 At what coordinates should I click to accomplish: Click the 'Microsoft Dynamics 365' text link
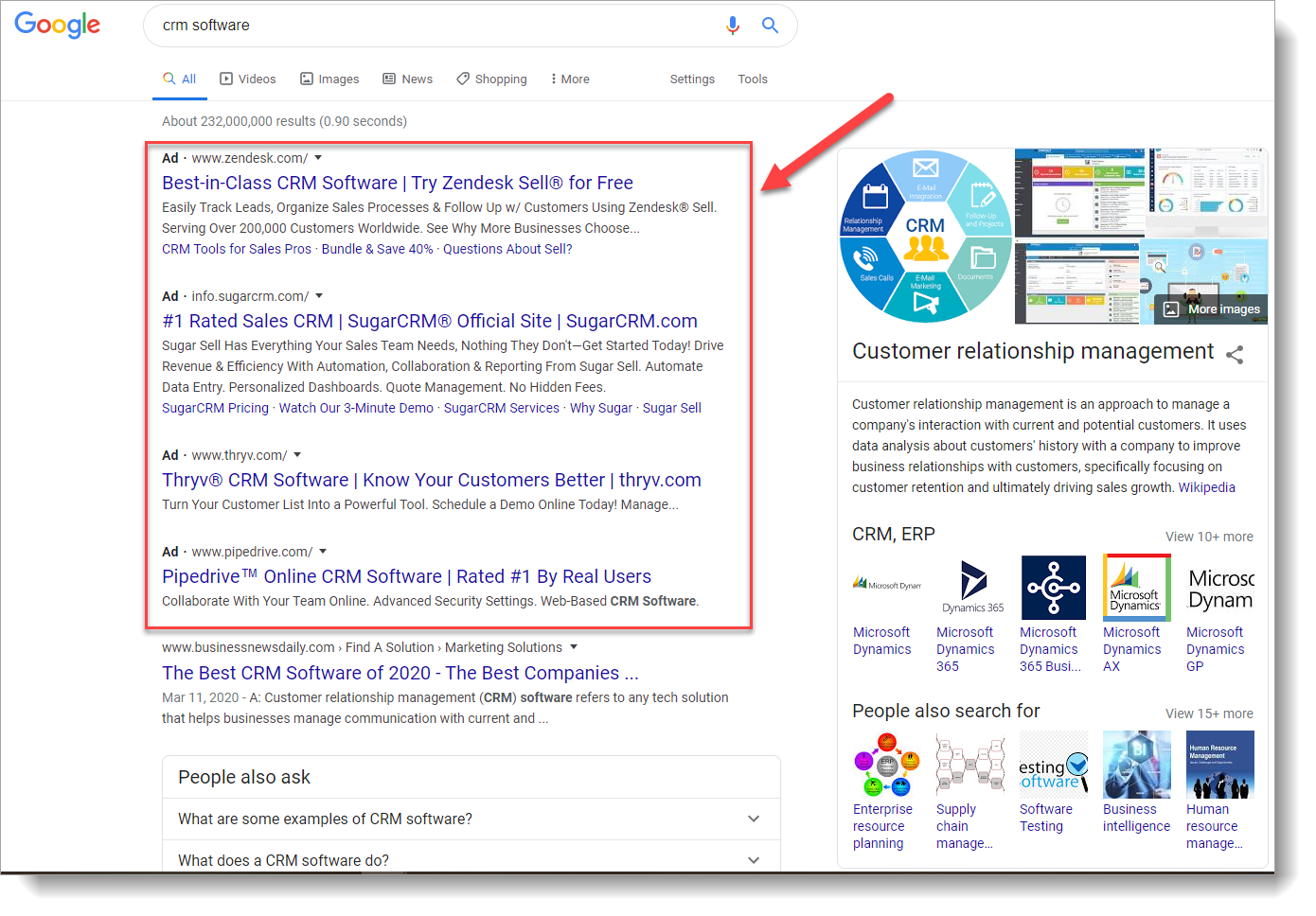(x=966, y=649)
